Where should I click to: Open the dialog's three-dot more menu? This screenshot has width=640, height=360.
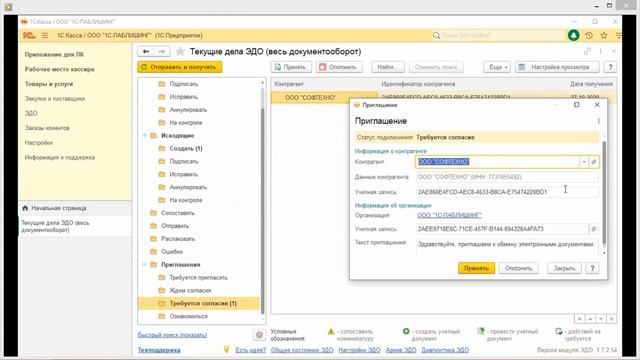coord(598,121)
